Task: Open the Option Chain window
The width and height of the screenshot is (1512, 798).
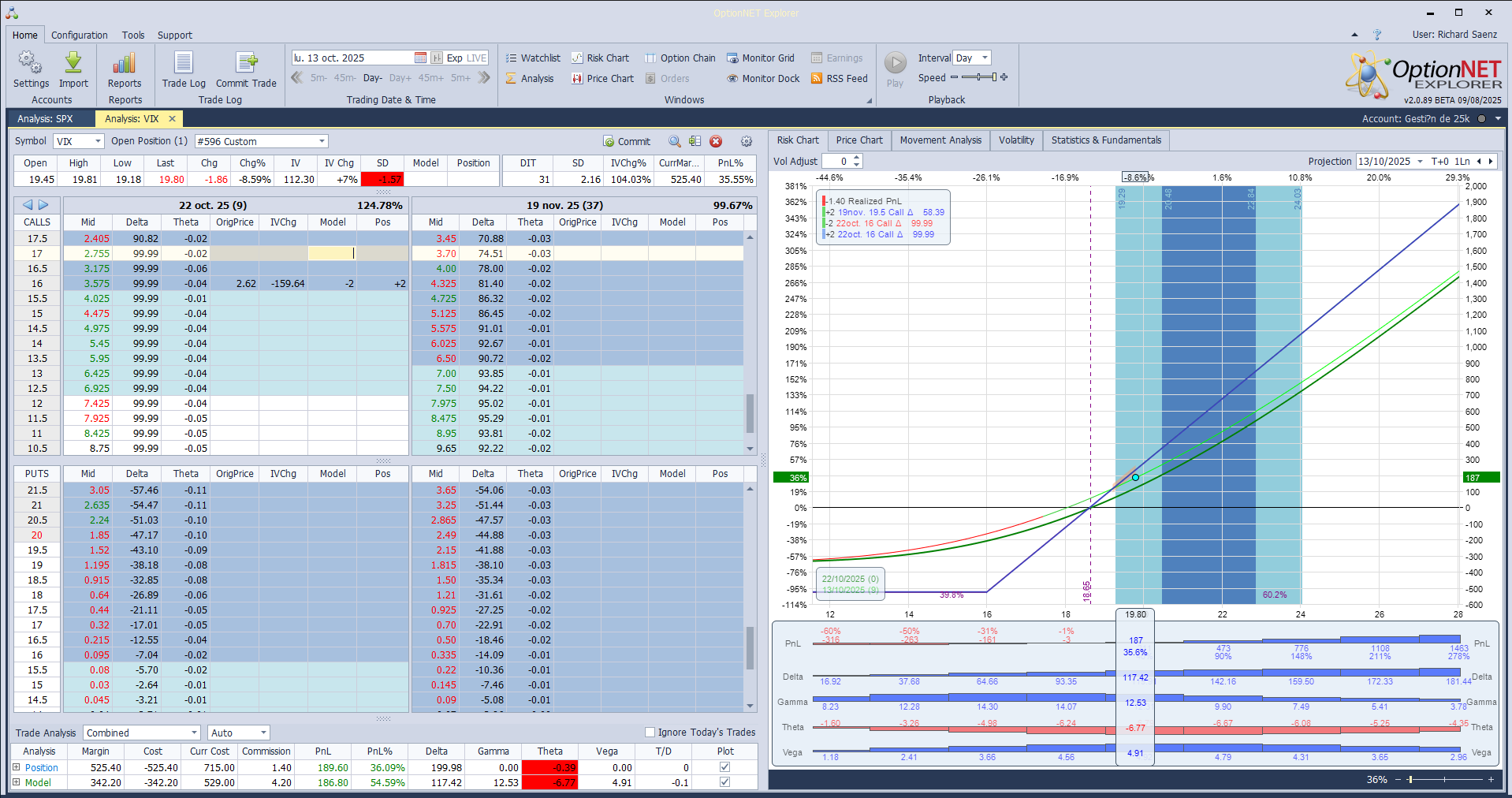Action: pyautogui.click(x=680, y=58)
